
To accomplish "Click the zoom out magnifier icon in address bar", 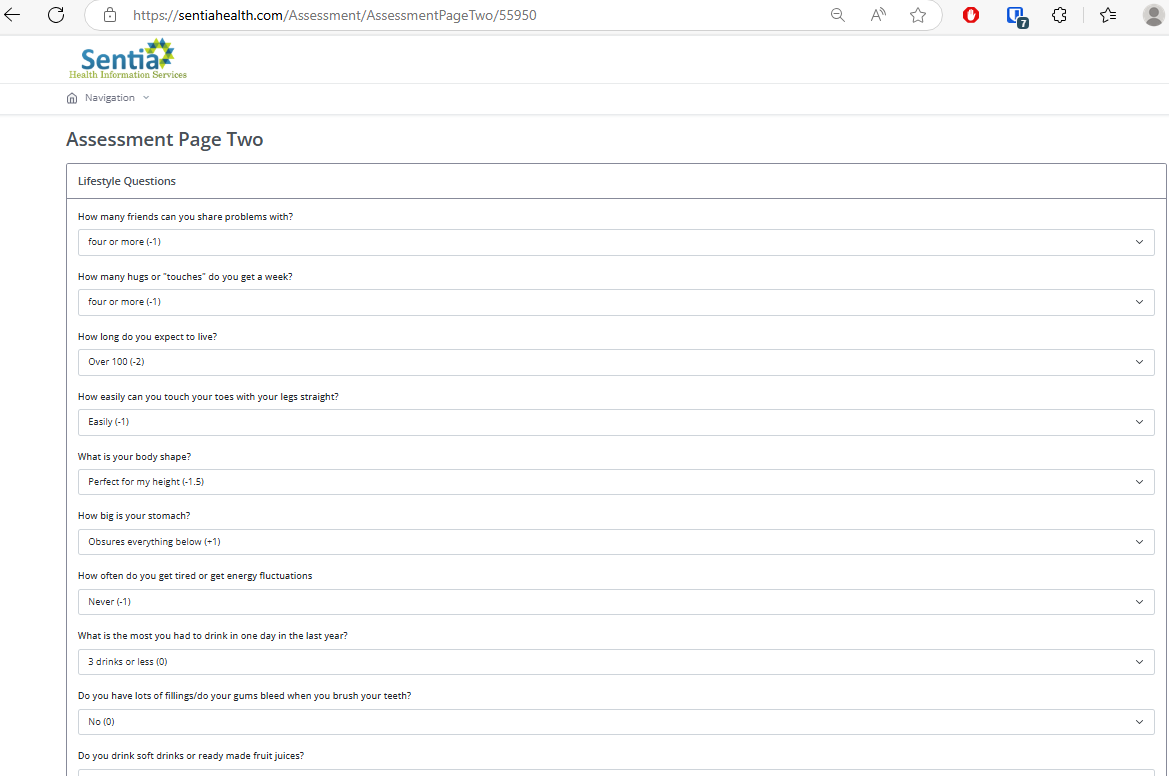I will [x=838, y=15].
